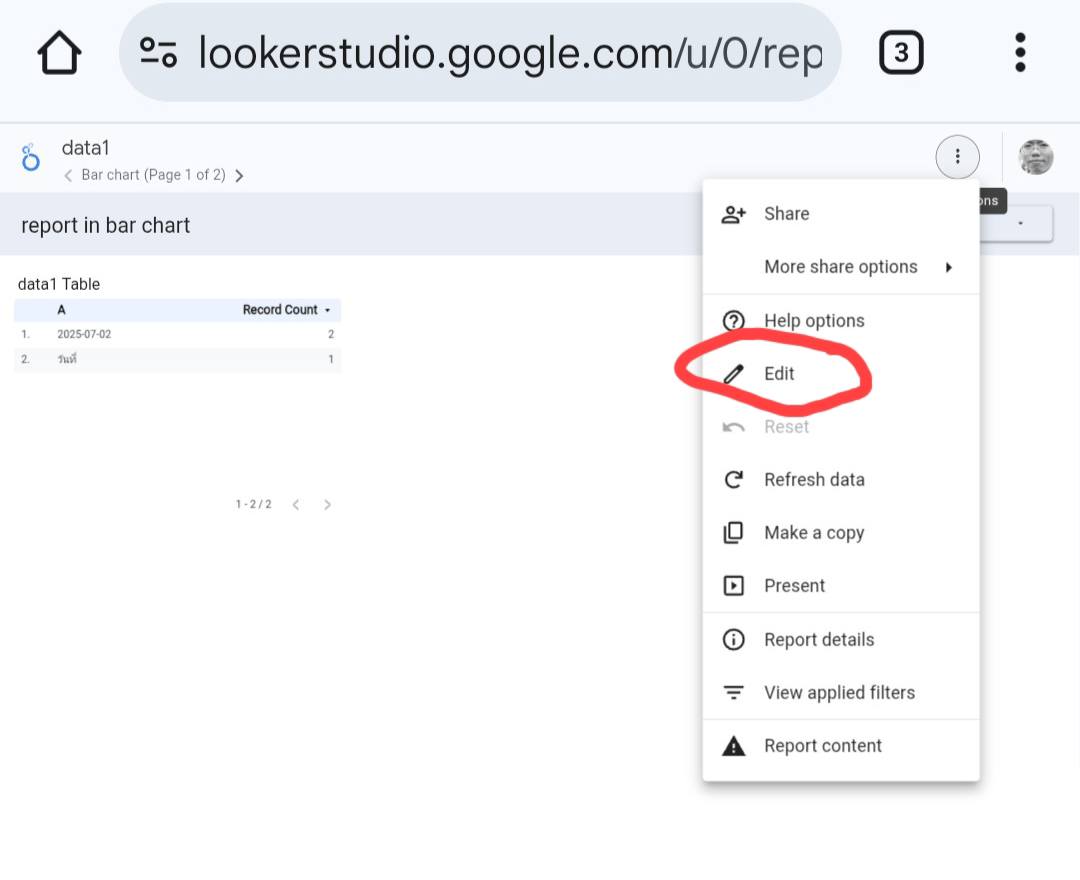Expand More share options submenu
The width and height of the screenshot is (1080, 880).
840,267
